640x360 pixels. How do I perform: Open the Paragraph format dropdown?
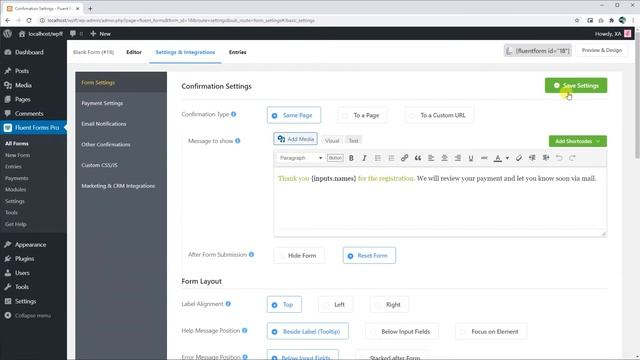point(300,158)
